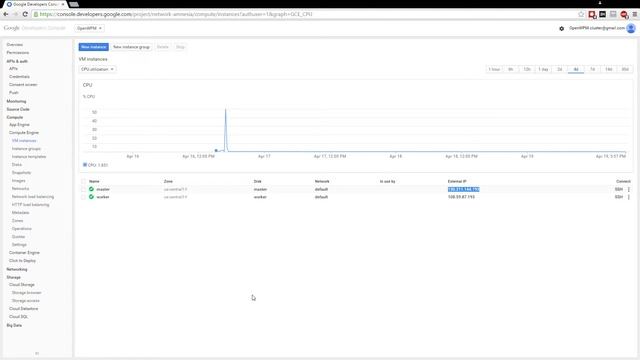Select all instances with the header checkbox
This screenshot has width=640, height=360.
click(x=84, y=181)
